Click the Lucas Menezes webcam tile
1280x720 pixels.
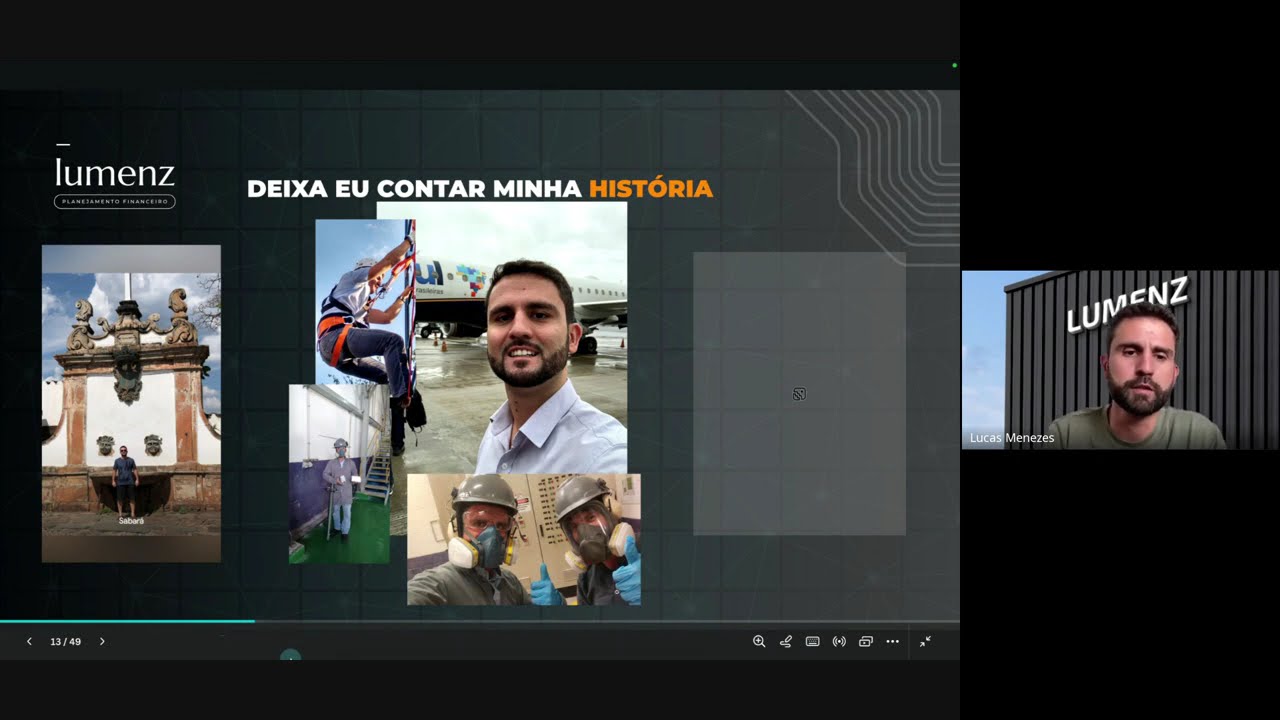pyautogui.click(x=1120, y=360)
